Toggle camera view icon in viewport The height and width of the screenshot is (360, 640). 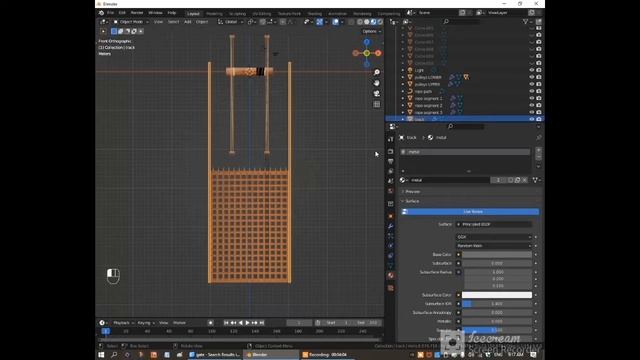(377, 93)
